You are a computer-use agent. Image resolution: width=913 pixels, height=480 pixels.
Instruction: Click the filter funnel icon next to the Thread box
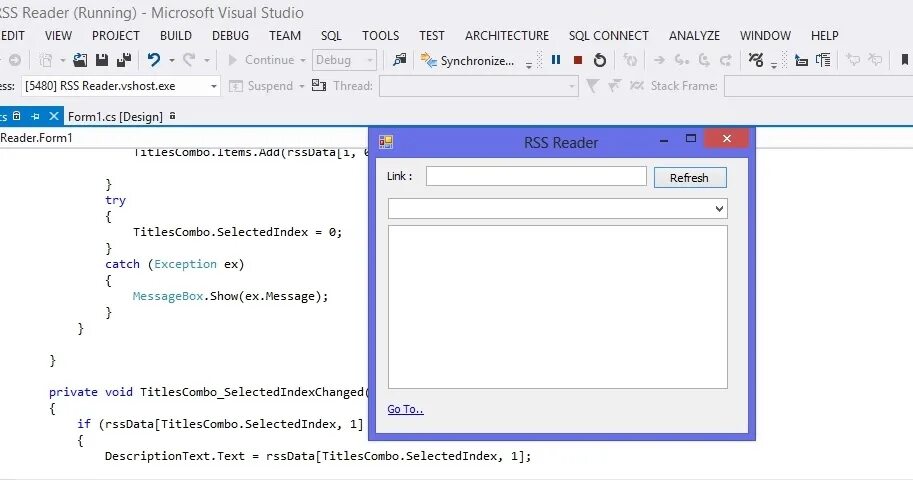[592, 86]
